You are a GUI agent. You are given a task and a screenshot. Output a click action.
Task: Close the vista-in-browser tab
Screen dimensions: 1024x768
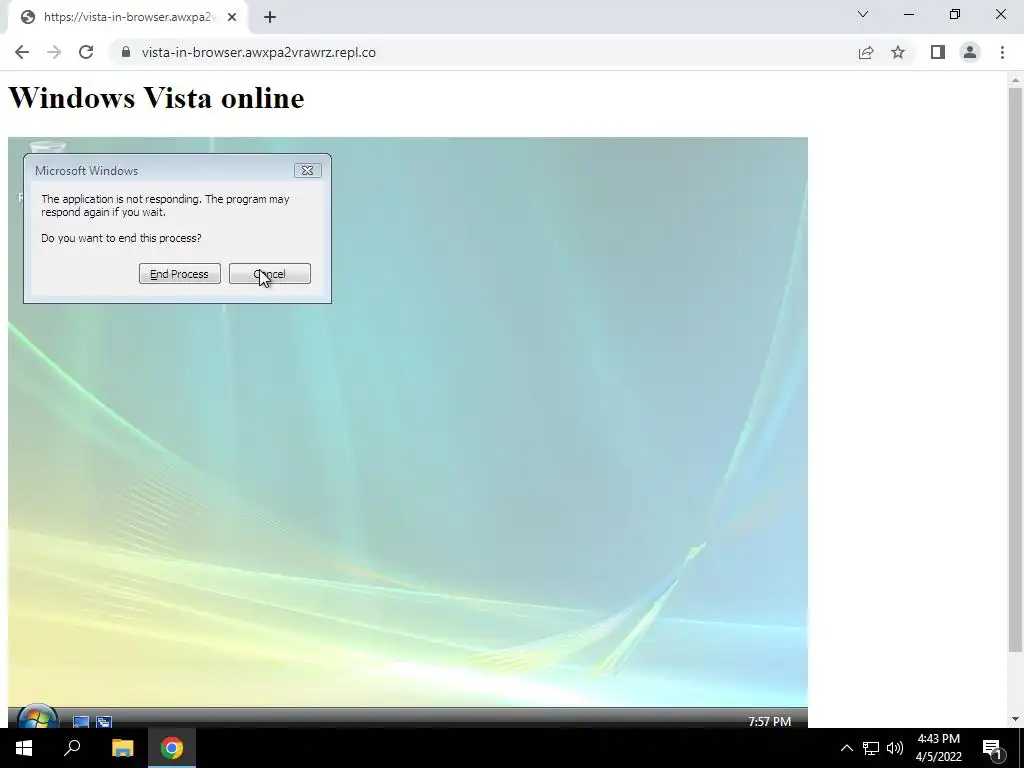(232, 17)
